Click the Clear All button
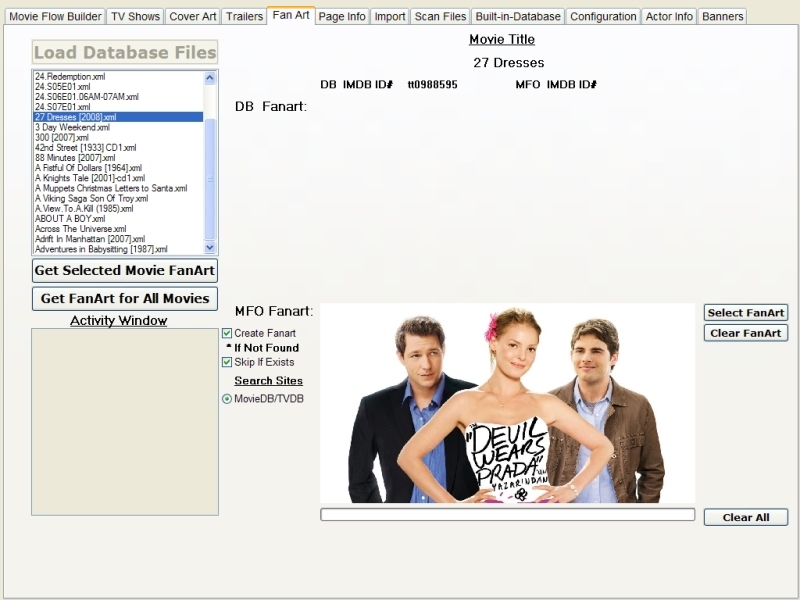 [745, 517]
